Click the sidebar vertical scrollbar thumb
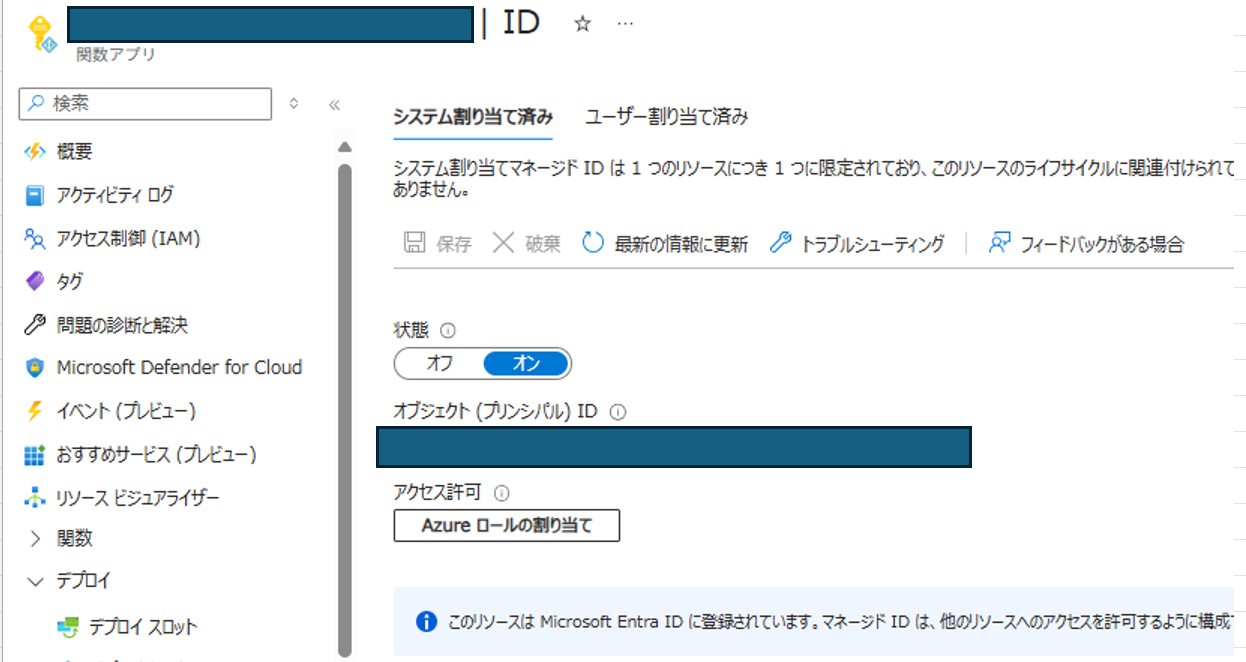 (x=345, y=408)
